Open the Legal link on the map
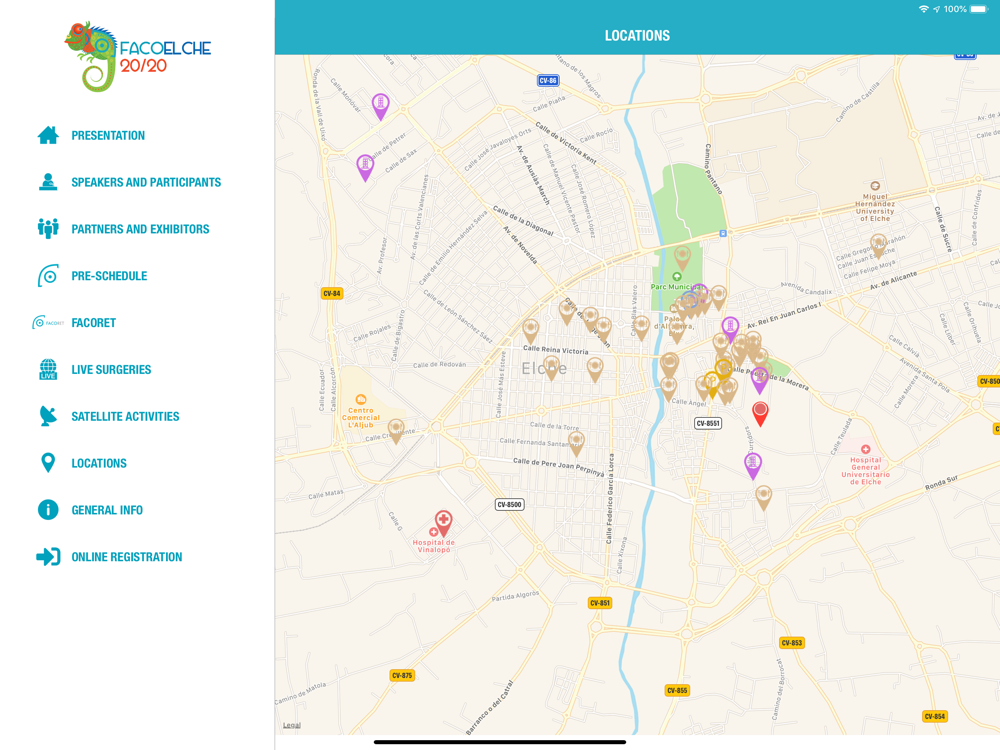Viewport: 1000px width, 750px height. [x=291, y=725]
